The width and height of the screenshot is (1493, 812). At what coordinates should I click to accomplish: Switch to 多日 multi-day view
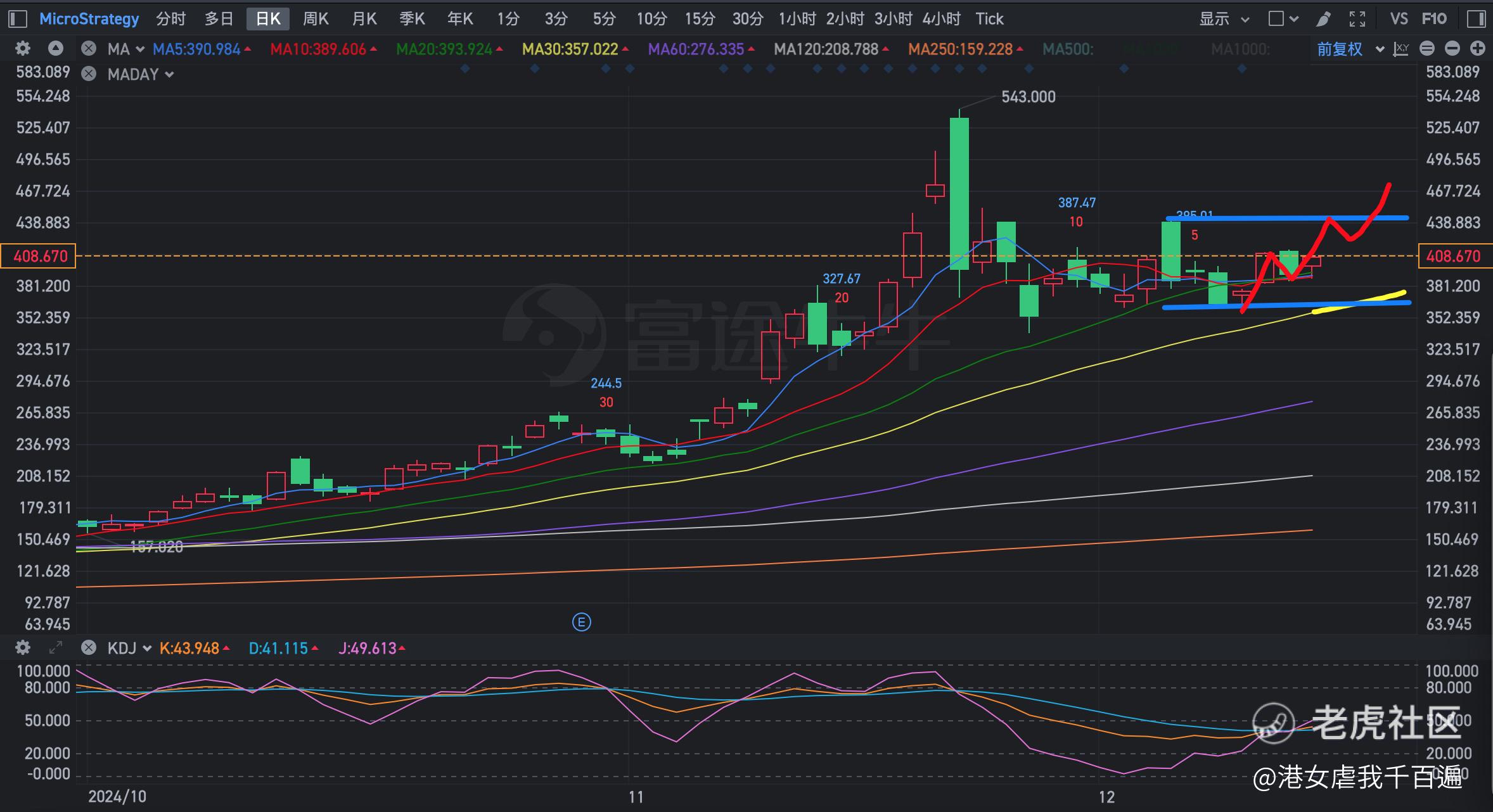click(219, 19)
